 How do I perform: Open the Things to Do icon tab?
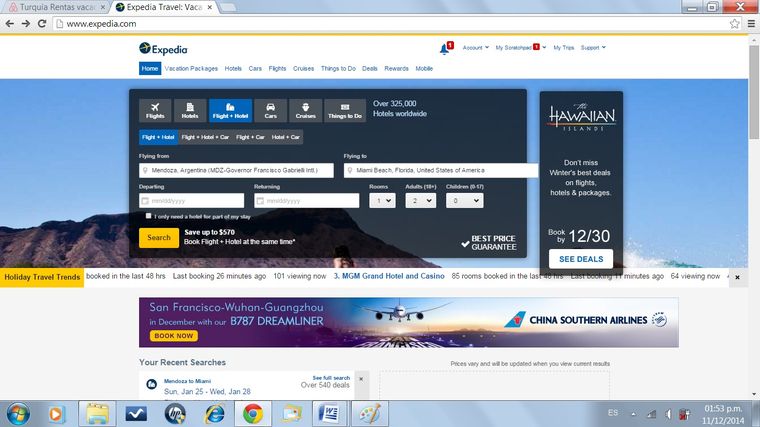[345, 110]
